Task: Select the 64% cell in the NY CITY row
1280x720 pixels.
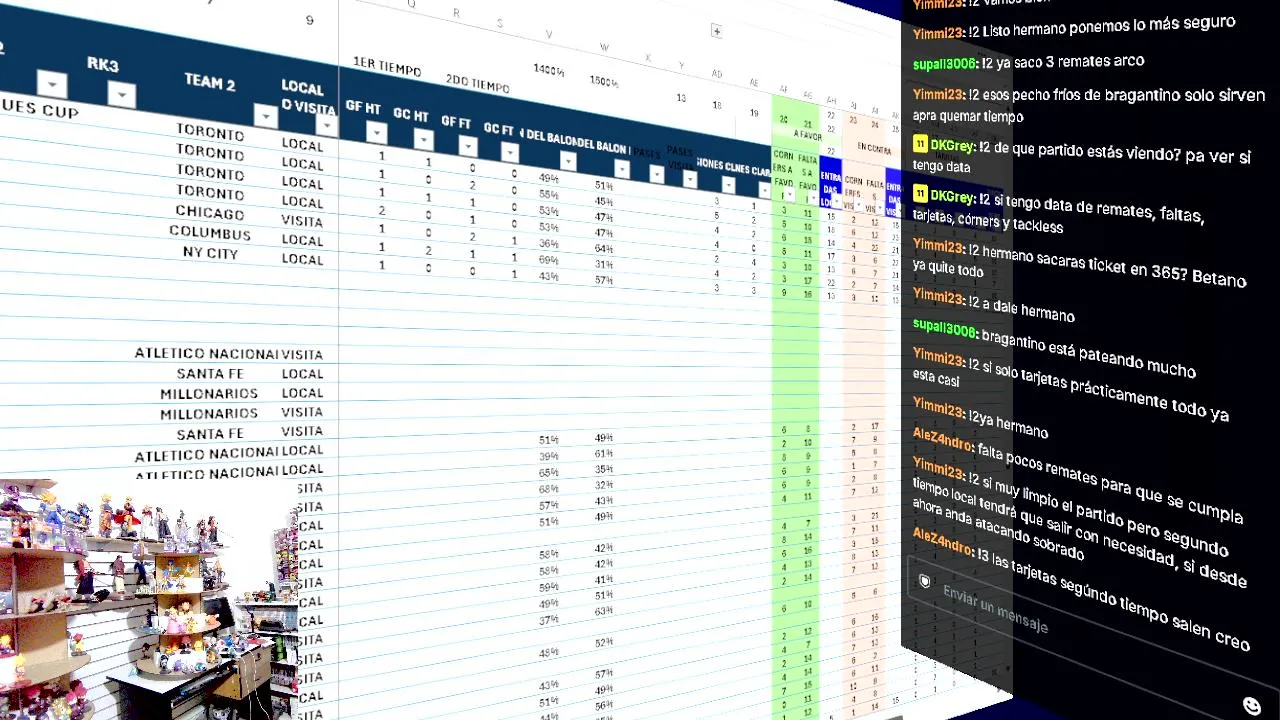Action: [x=603, y=248]
